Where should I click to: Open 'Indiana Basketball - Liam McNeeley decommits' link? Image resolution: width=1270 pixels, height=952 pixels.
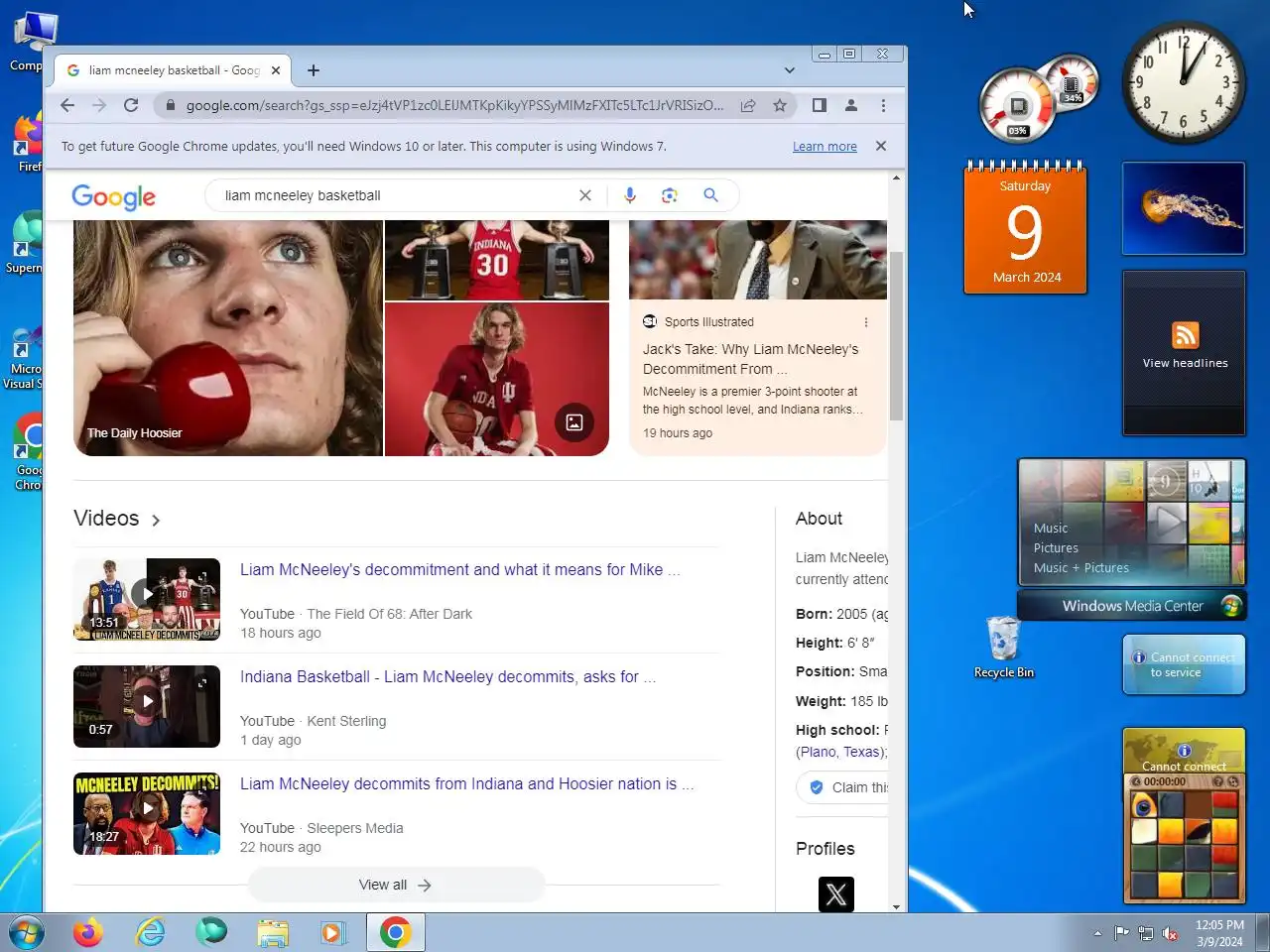pos(447,677)
